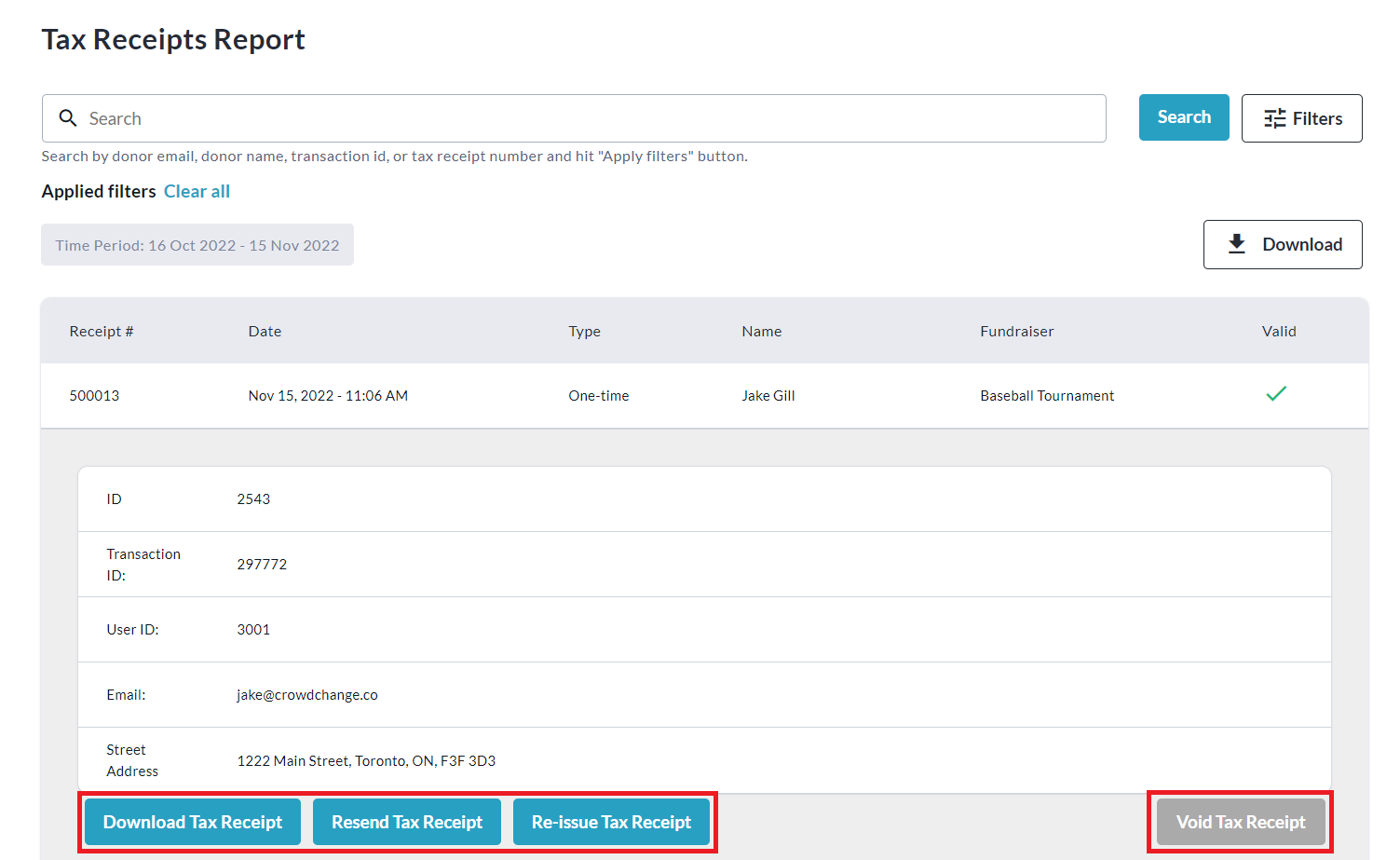
Task: Select the Time Period filter chip
Action: coord(197,245)
